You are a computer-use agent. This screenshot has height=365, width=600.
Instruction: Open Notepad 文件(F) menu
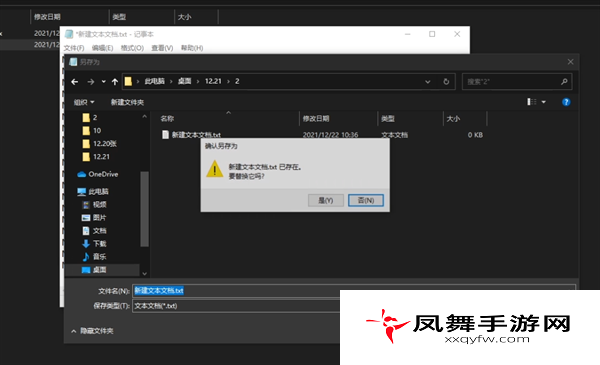[74, 48]
